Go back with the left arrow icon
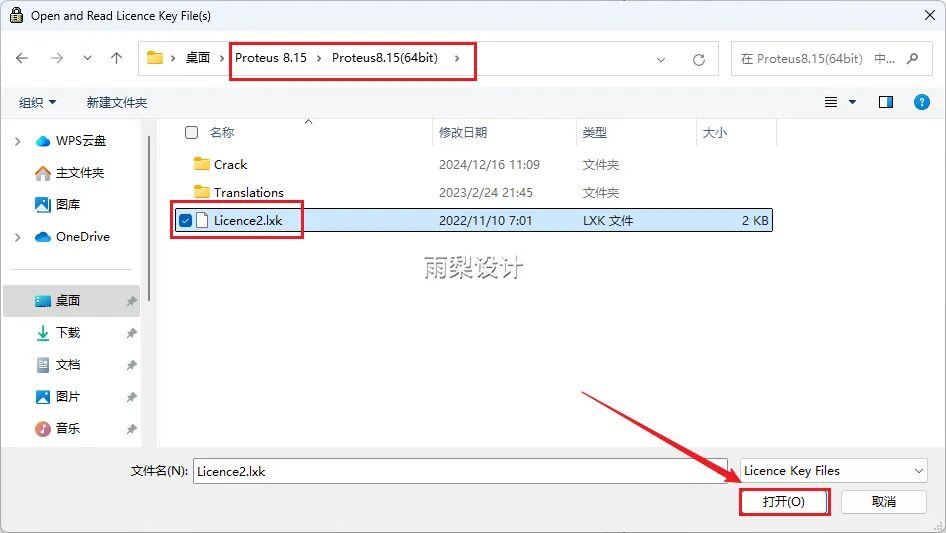The height and width of the screenshot is (533, 946). tap(22, 58)
